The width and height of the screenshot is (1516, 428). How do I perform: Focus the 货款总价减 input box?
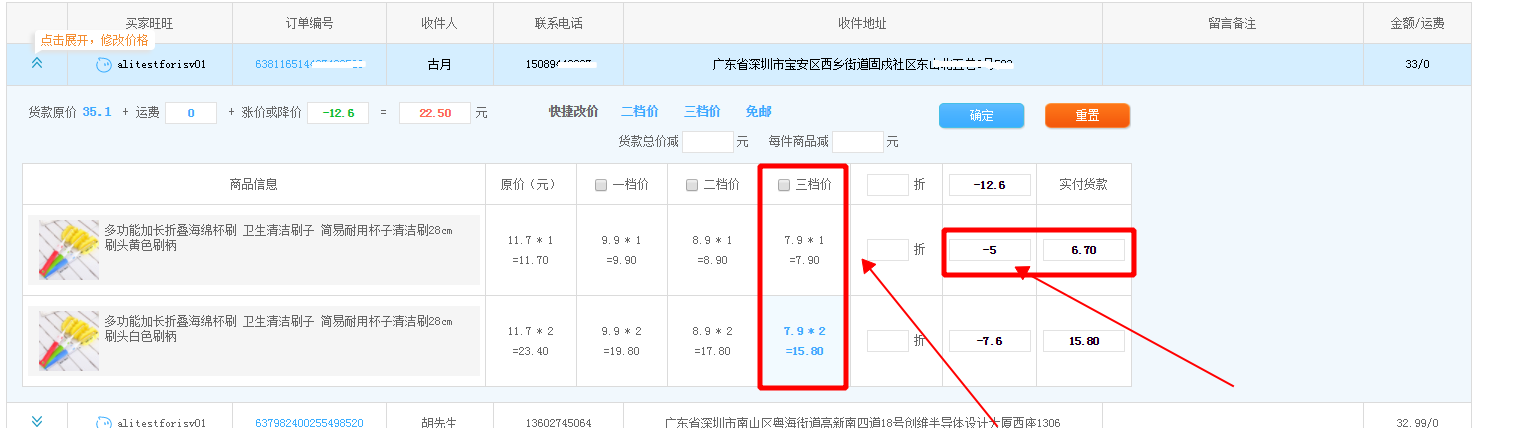pos(707,142)
